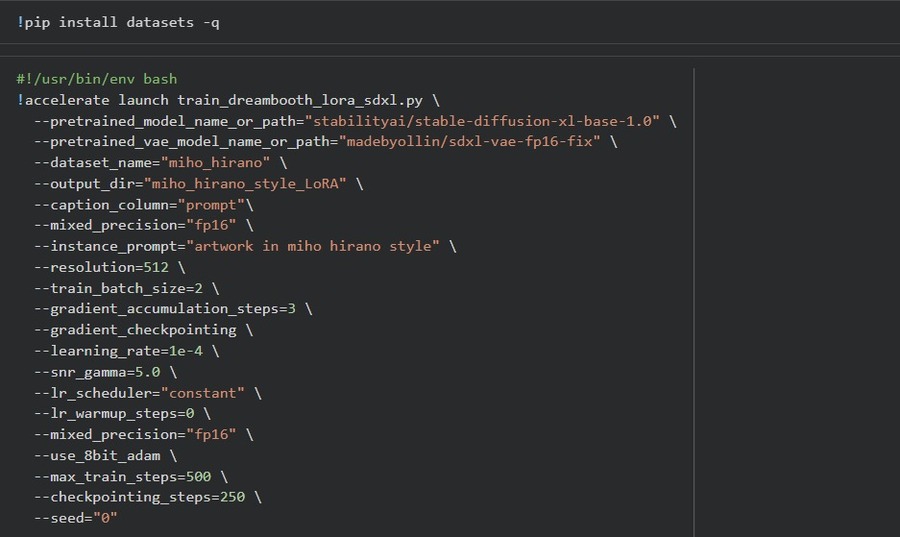Click the --pretrained_vae_model_name_or_path argument name
This screenshot has height=537, width=900.
[181, 142]
